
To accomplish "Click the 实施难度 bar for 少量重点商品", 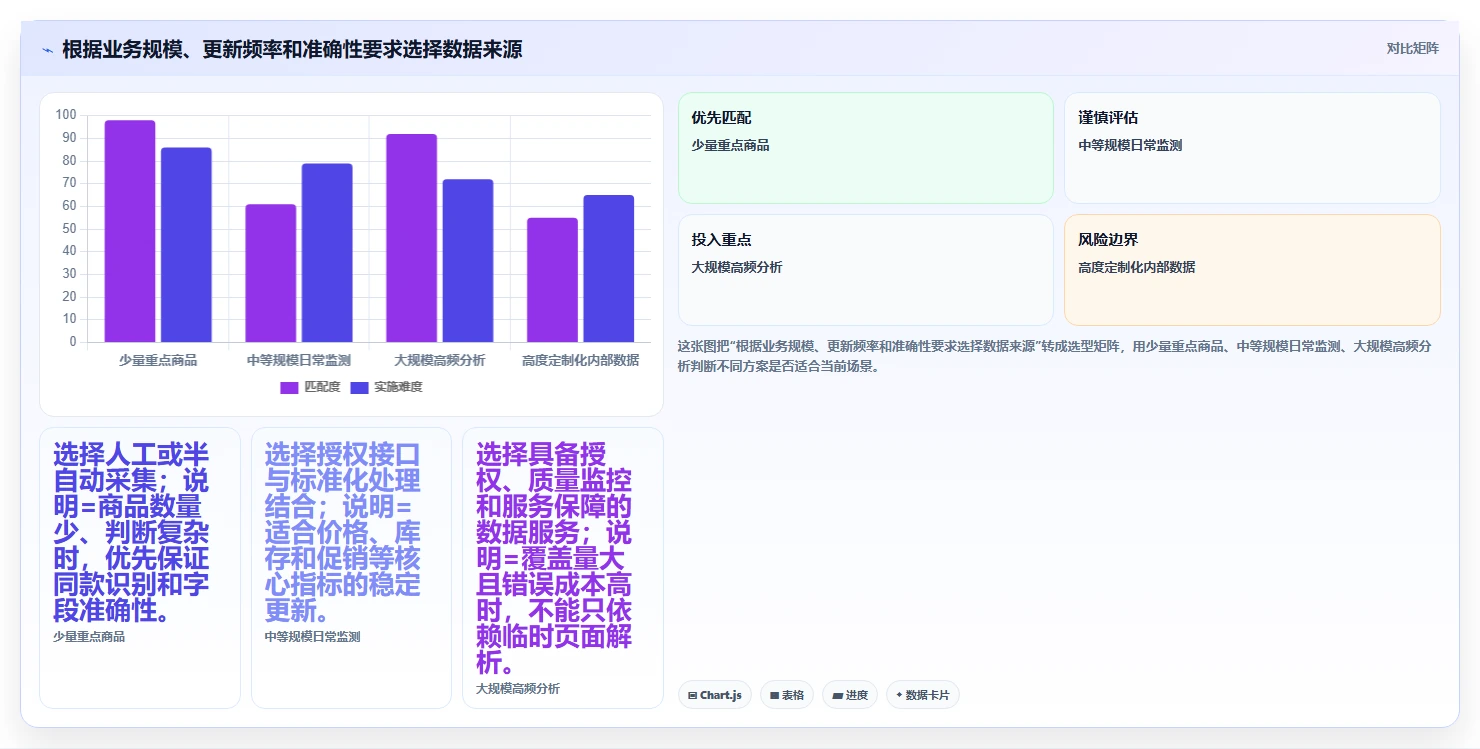I will (x=186, y=245).
